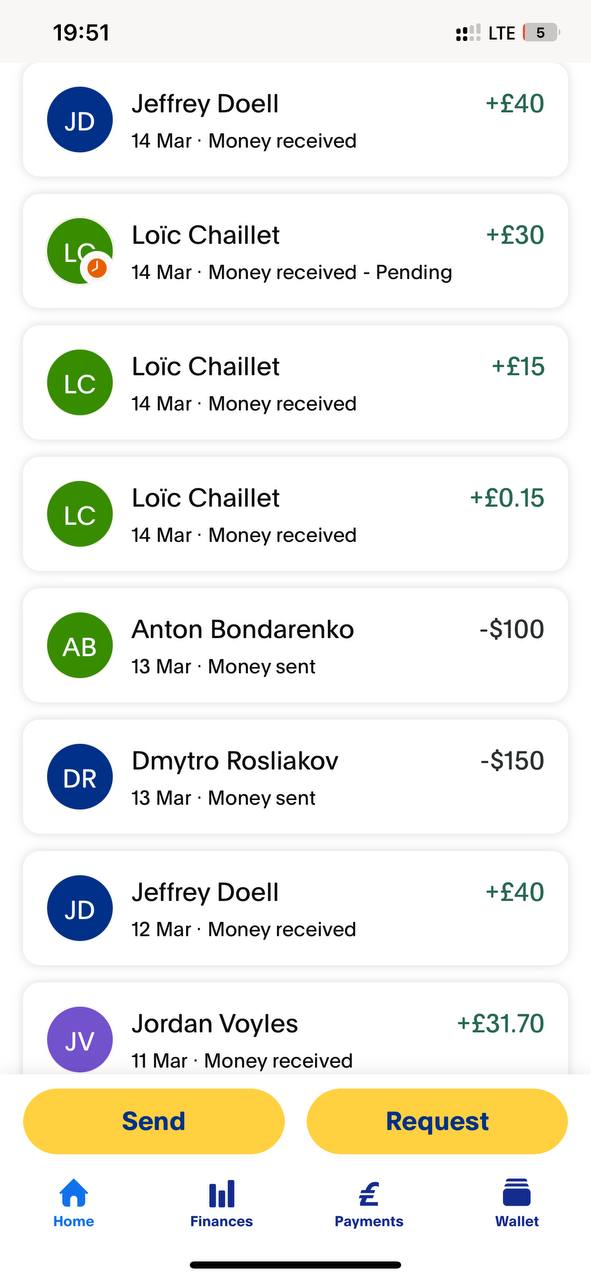Open Jeffrey Doell 12 Mar transaction
Screen dimensions: 591x1280
(295, 909)
